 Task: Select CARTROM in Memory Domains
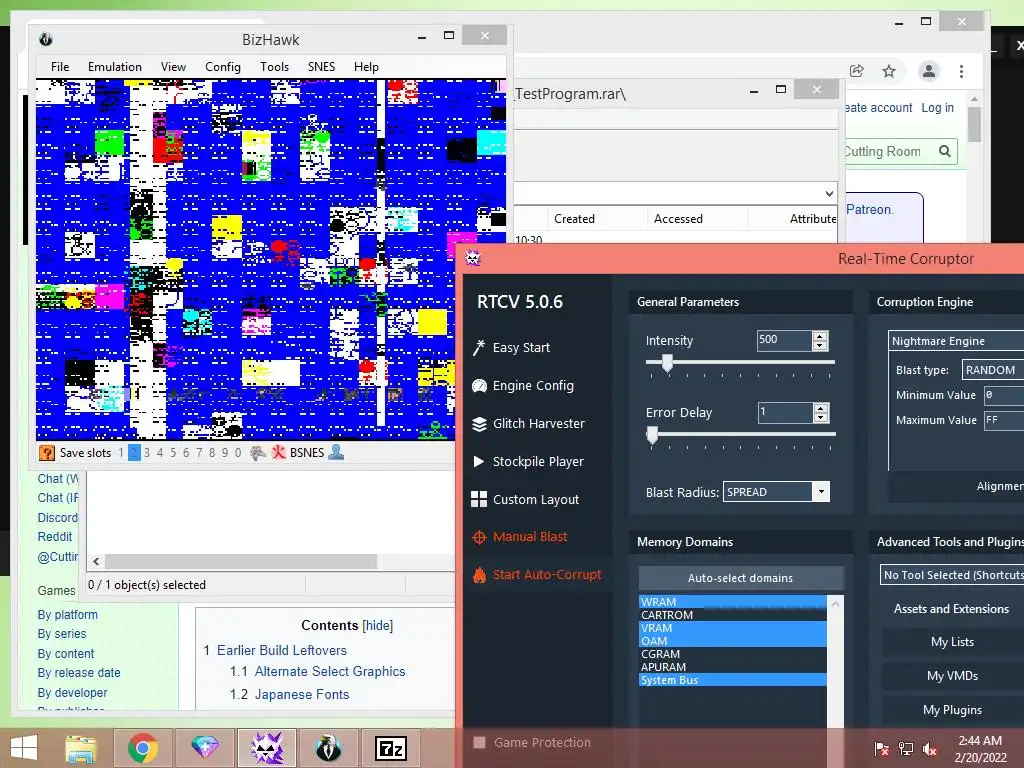tap(733, 615)
